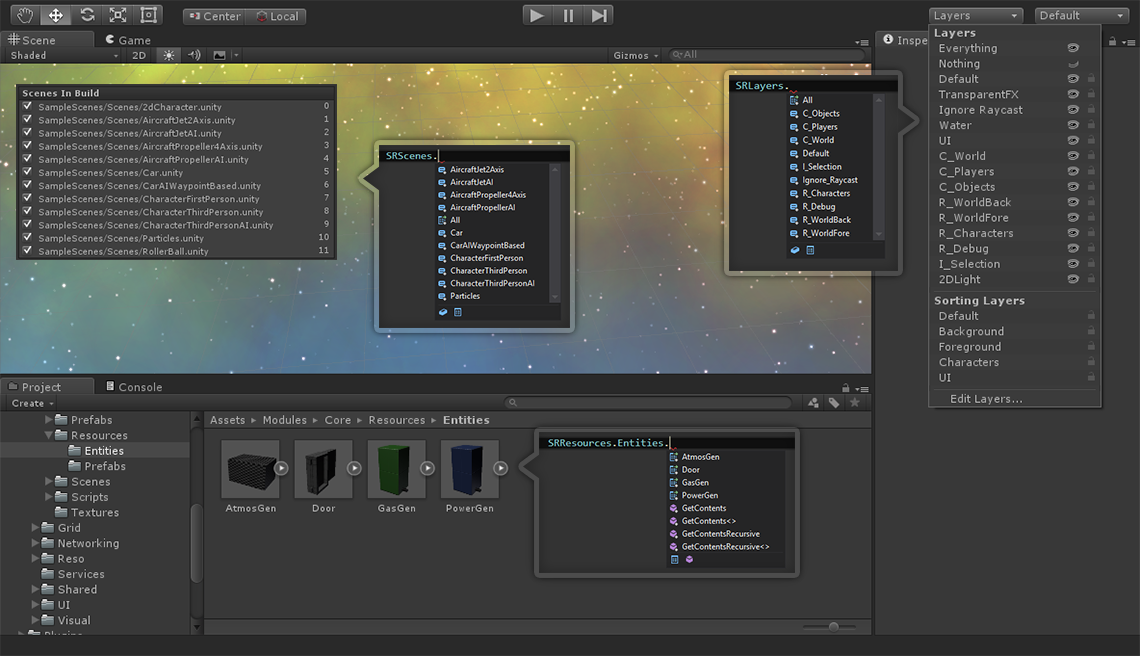Click the Play button

click(x=537, y=15)
